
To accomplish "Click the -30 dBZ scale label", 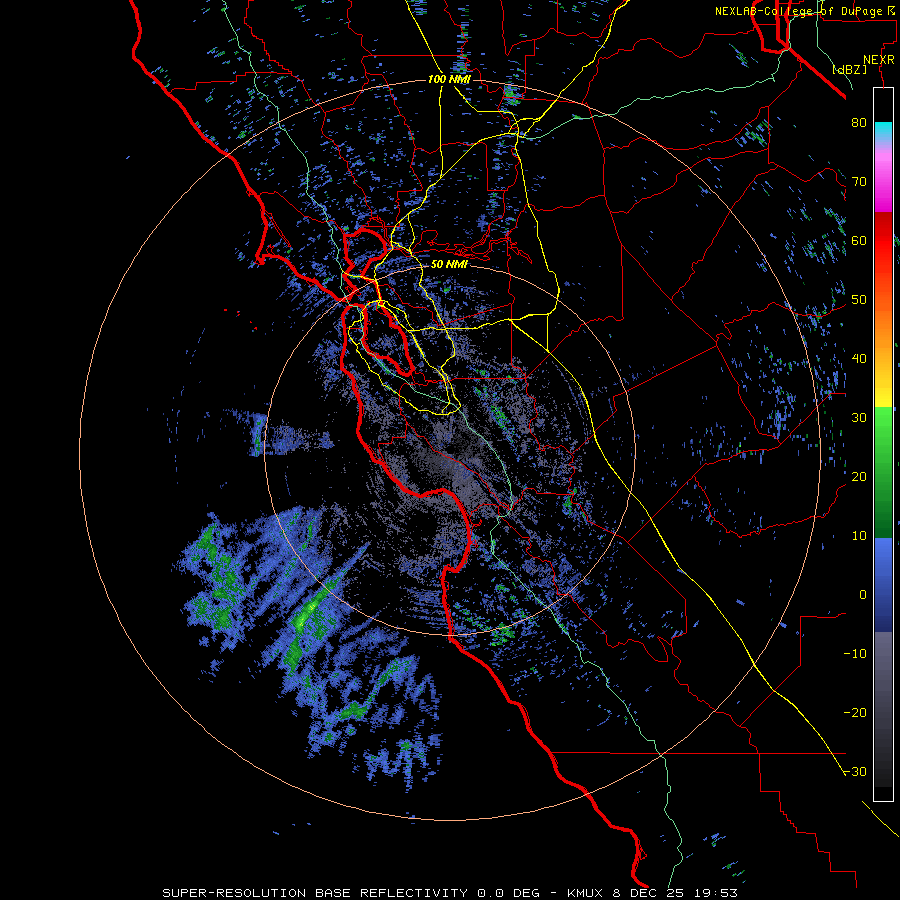I will (x=855, y=772).
